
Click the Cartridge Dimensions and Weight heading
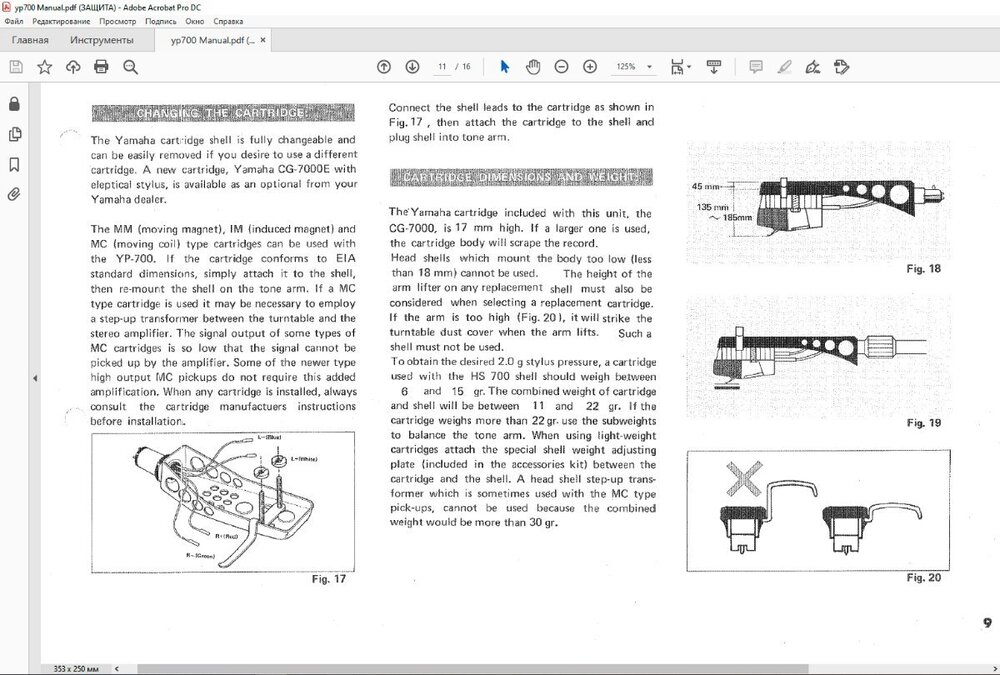pos(521,177)
